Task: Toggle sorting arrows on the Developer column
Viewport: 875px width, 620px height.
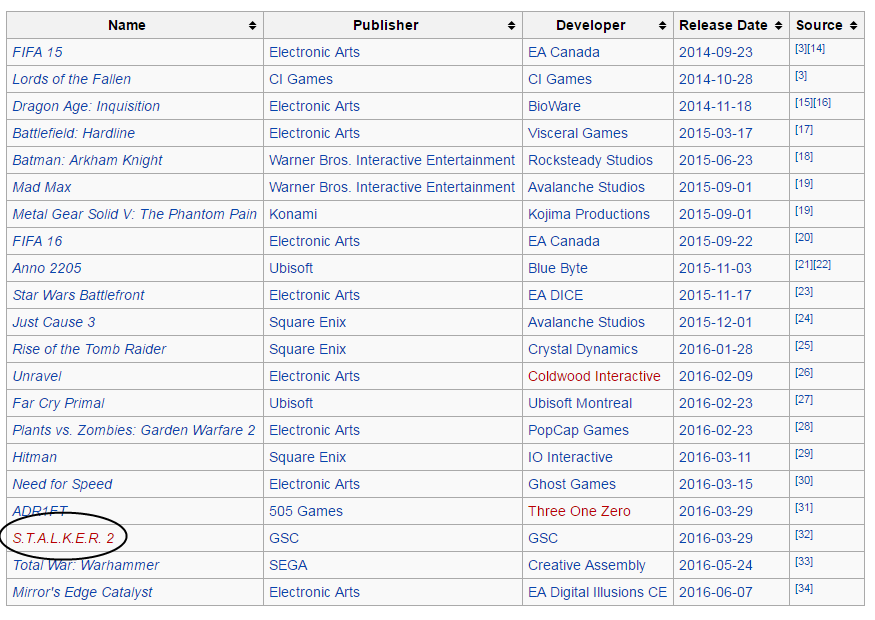Action: [662, 26]
